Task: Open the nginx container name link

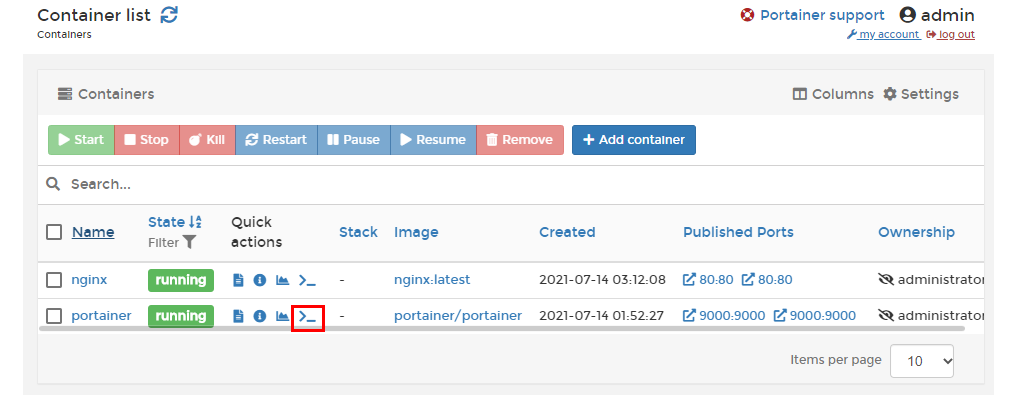Action: pyautogui.click(x=89, y=280)
